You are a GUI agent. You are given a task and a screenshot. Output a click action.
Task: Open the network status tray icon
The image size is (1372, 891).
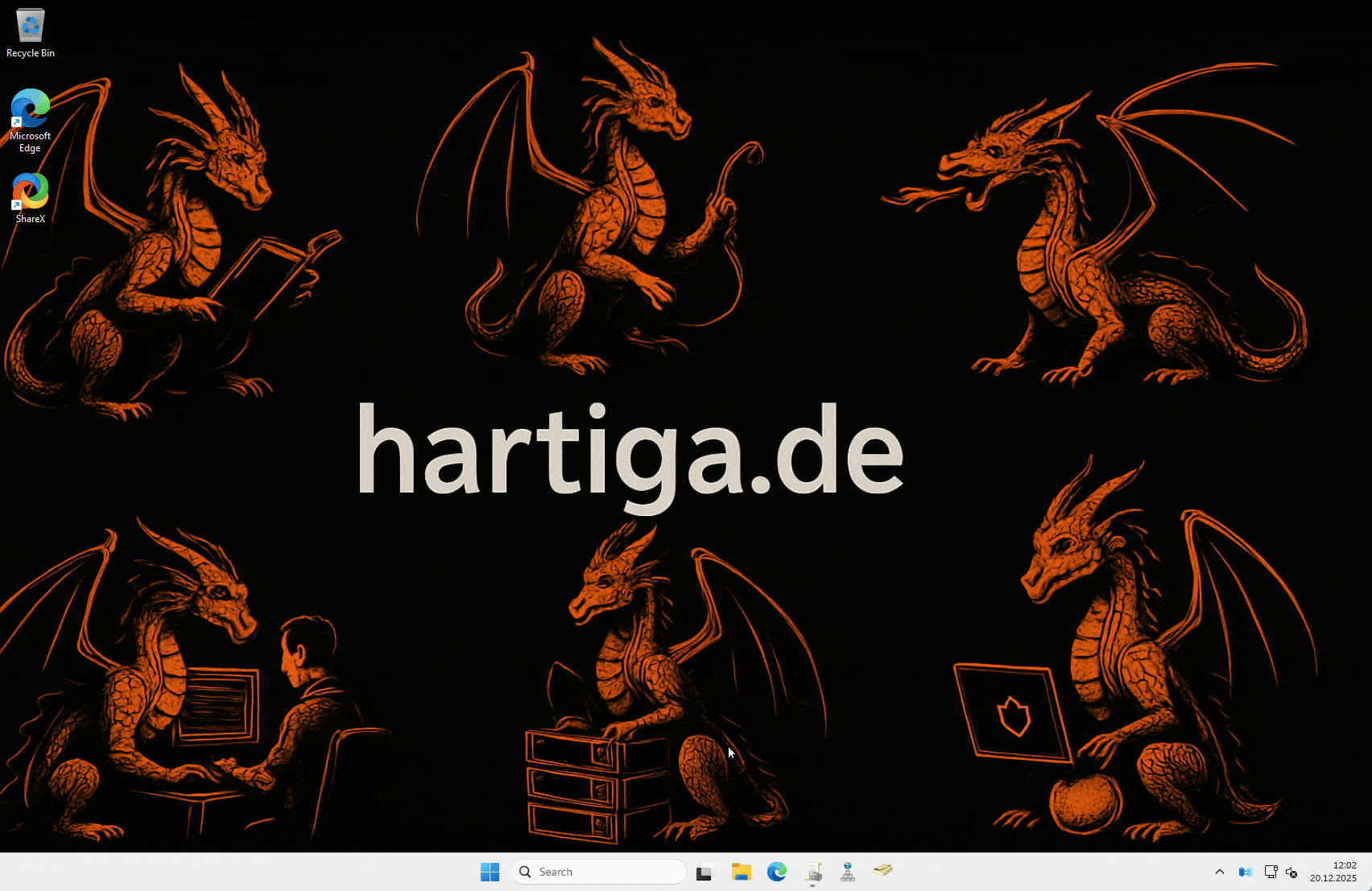[1271, 872]
